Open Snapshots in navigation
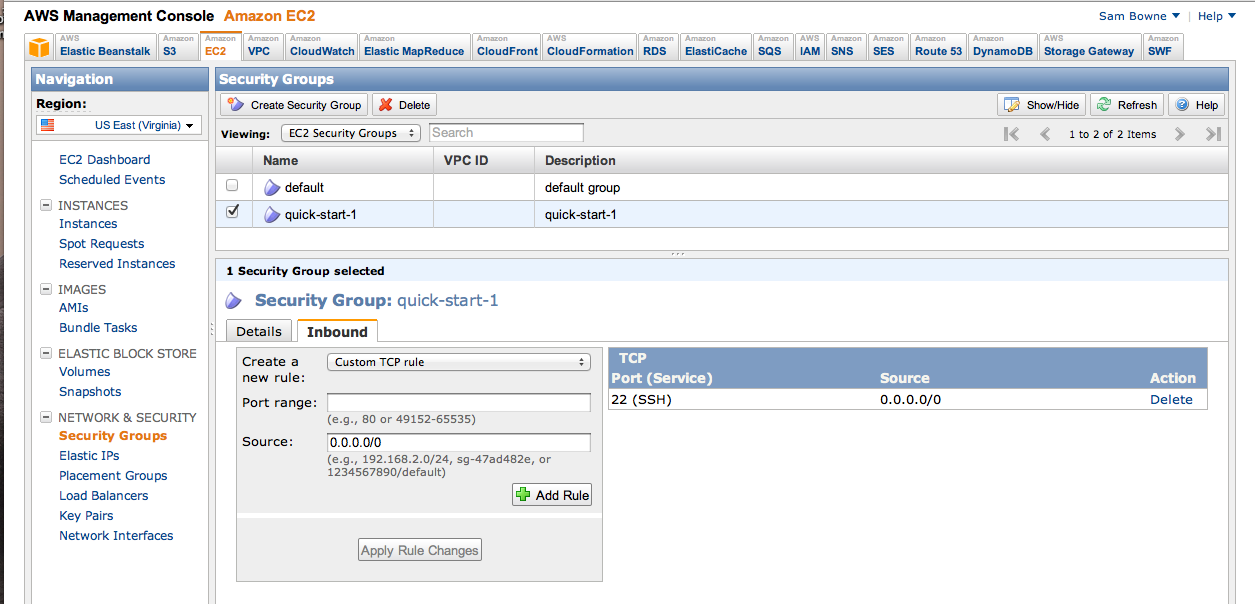Image resolution: width=1255 pixels, height=604 pixels. coord(90,392)
